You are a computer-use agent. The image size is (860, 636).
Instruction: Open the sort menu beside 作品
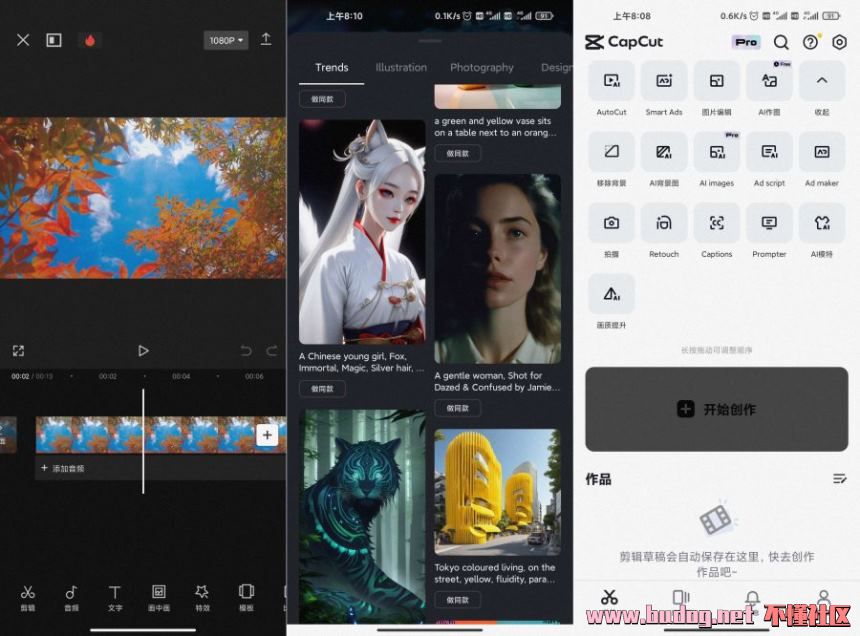point(839,479)
